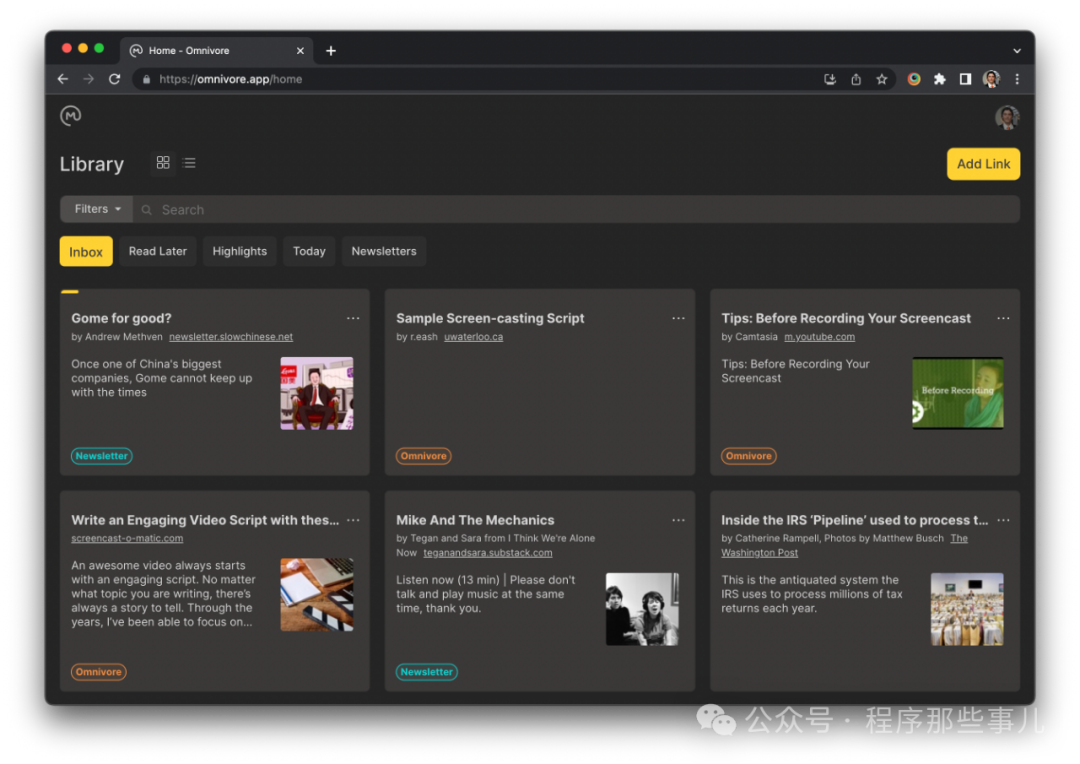Image resolution: width=1080 pixels, height=764 pixels.
Task: Open options for Sample Screen-casting Script card
Action: pos(678,318)
